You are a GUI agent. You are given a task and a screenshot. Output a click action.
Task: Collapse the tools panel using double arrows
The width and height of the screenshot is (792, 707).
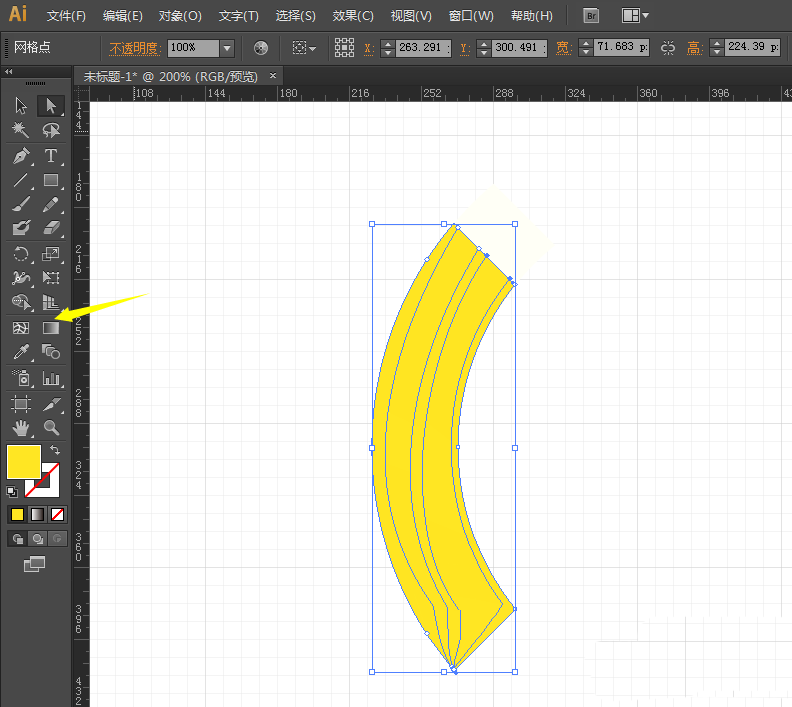tap(9, 73)
